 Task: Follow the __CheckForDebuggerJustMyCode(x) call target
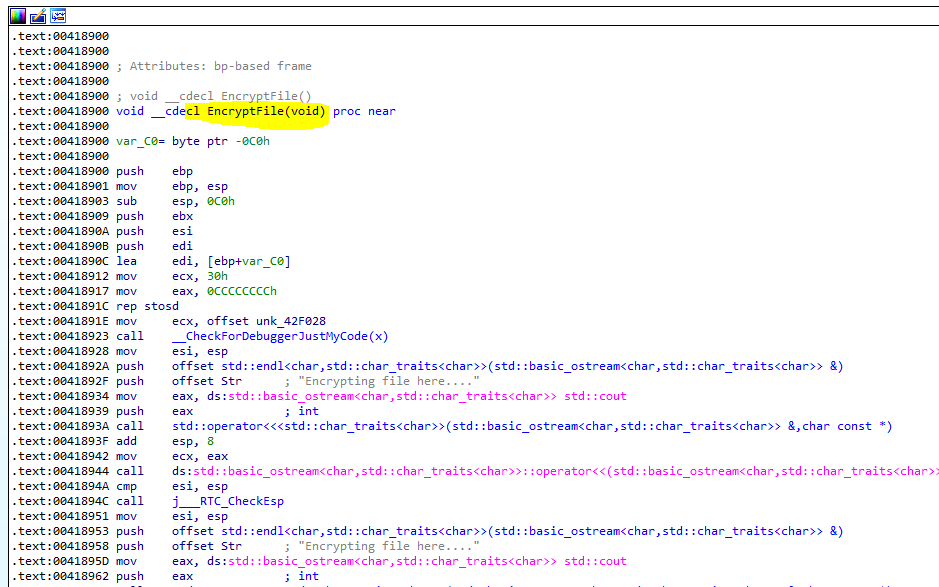[280, 336]
